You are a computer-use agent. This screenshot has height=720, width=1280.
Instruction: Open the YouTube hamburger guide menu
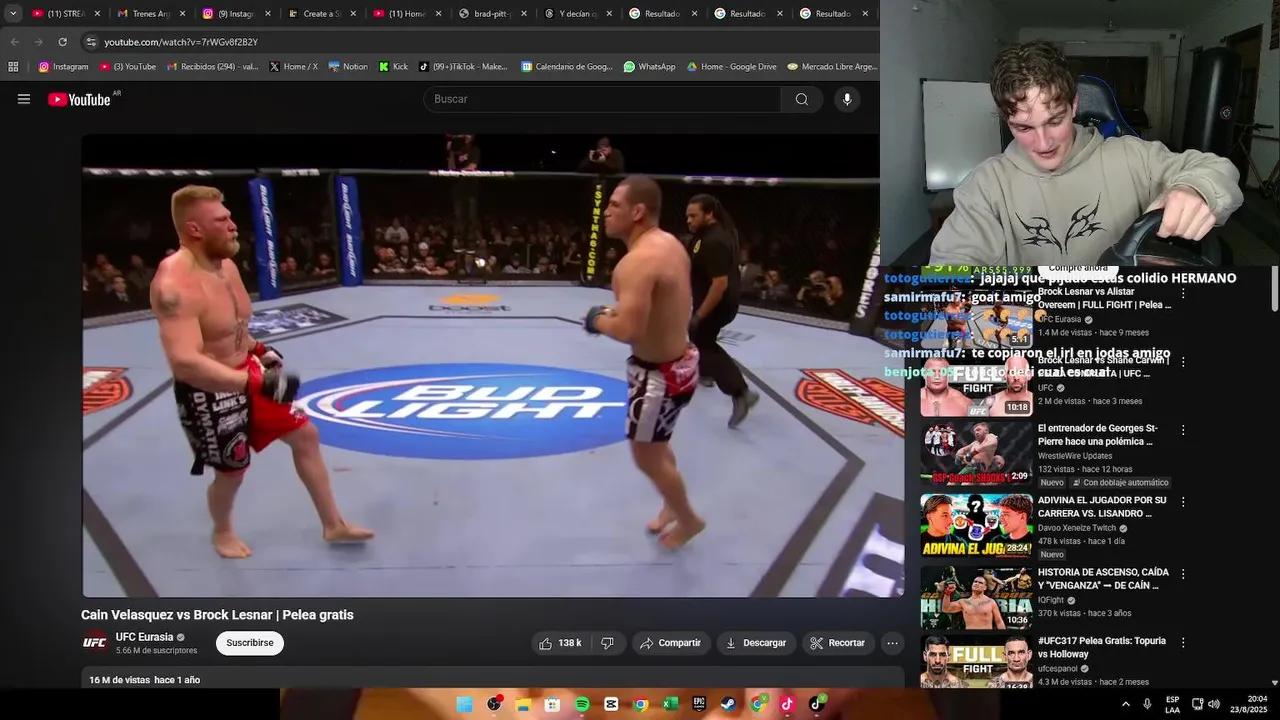(24, 99)
